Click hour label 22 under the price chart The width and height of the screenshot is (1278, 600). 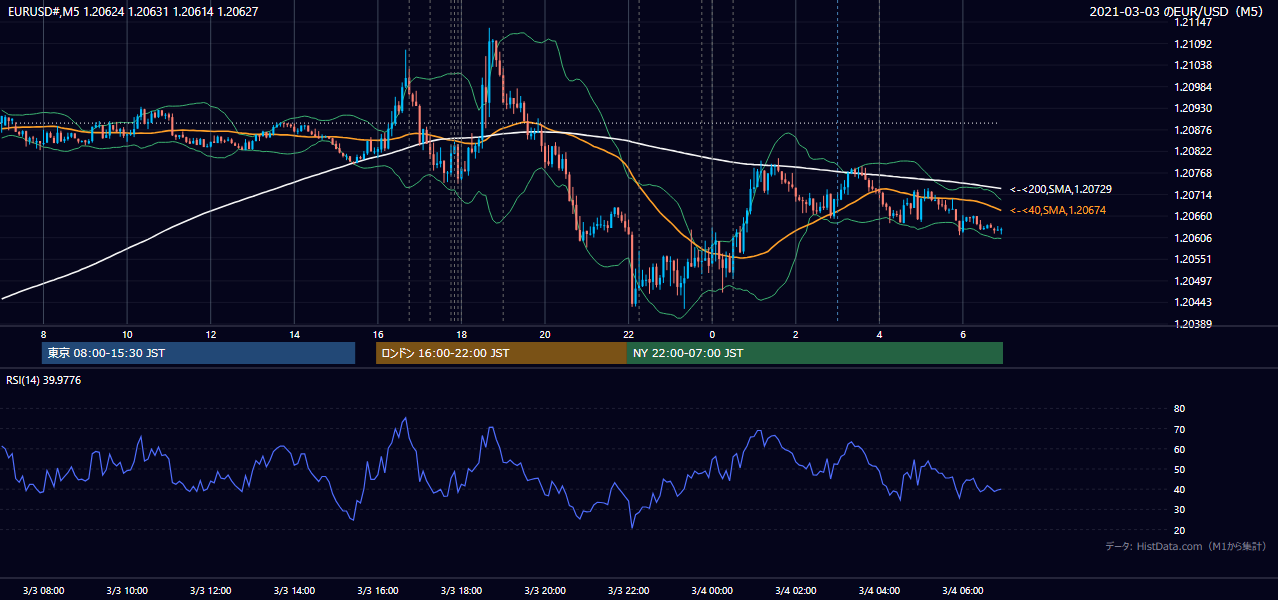[628, 334]
